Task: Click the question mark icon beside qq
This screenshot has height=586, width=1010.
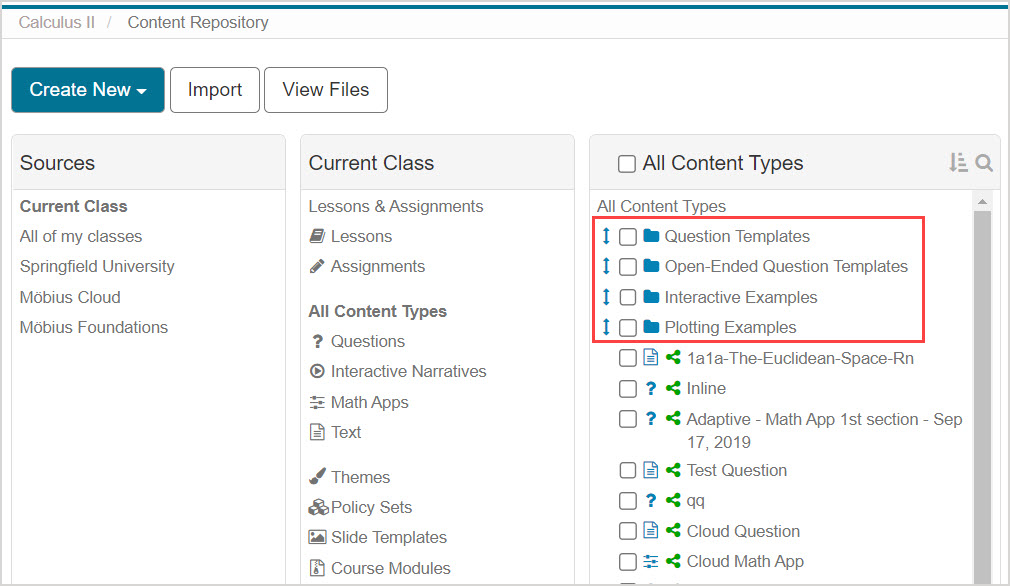Action: [651, 501]
